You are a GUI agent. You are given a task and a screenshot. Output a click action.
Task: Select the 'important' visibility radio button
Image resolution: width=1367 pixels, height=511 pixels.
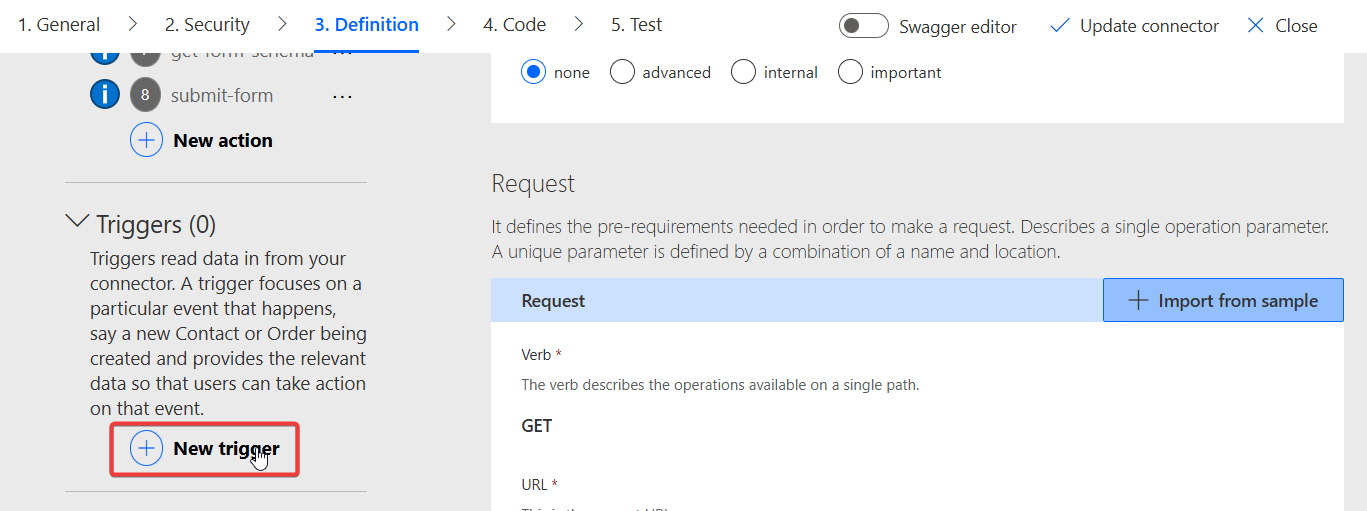click(850, 72)
